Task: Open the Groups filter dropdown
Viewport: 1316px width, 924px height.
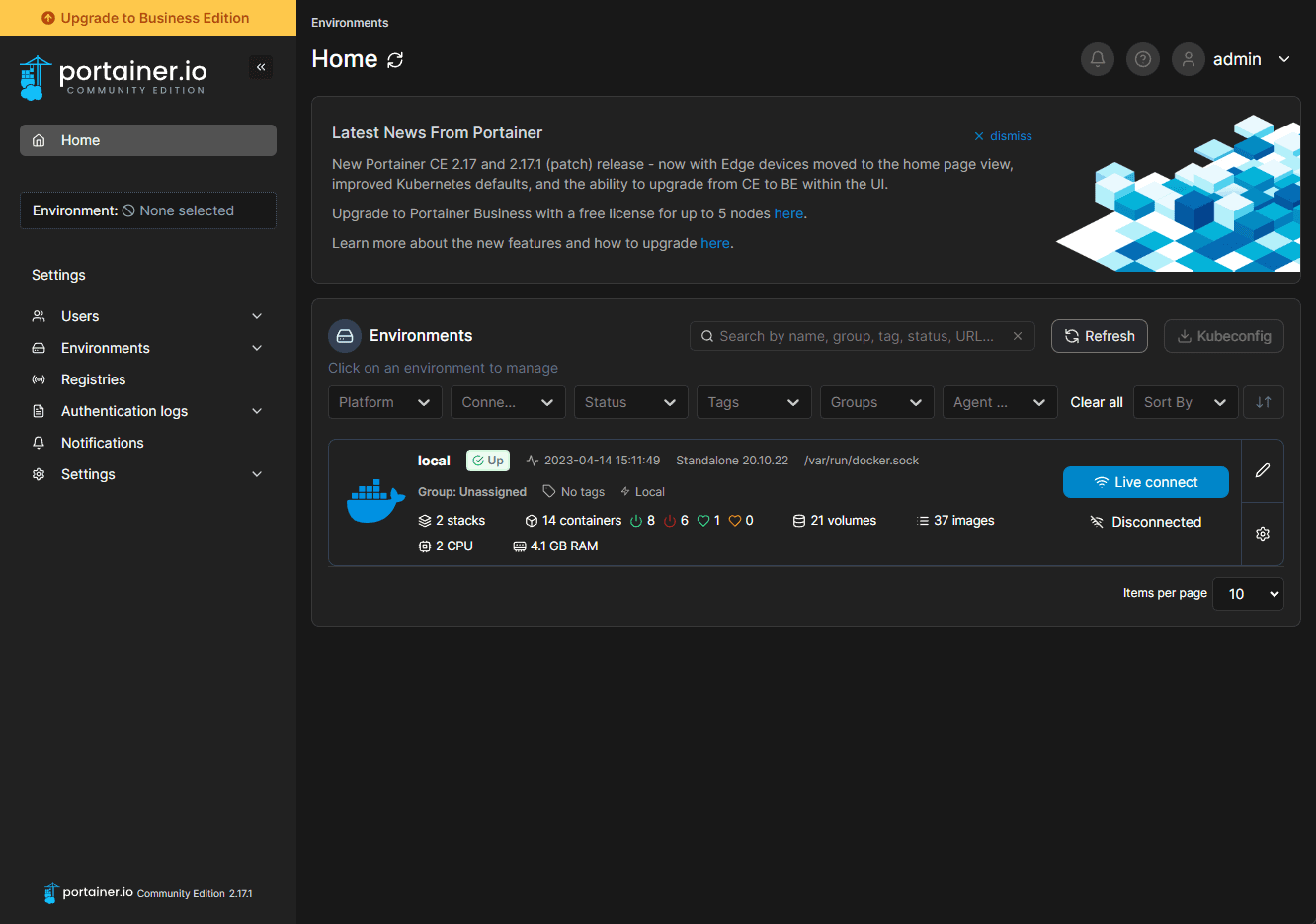Action: [x=877, y=402]
